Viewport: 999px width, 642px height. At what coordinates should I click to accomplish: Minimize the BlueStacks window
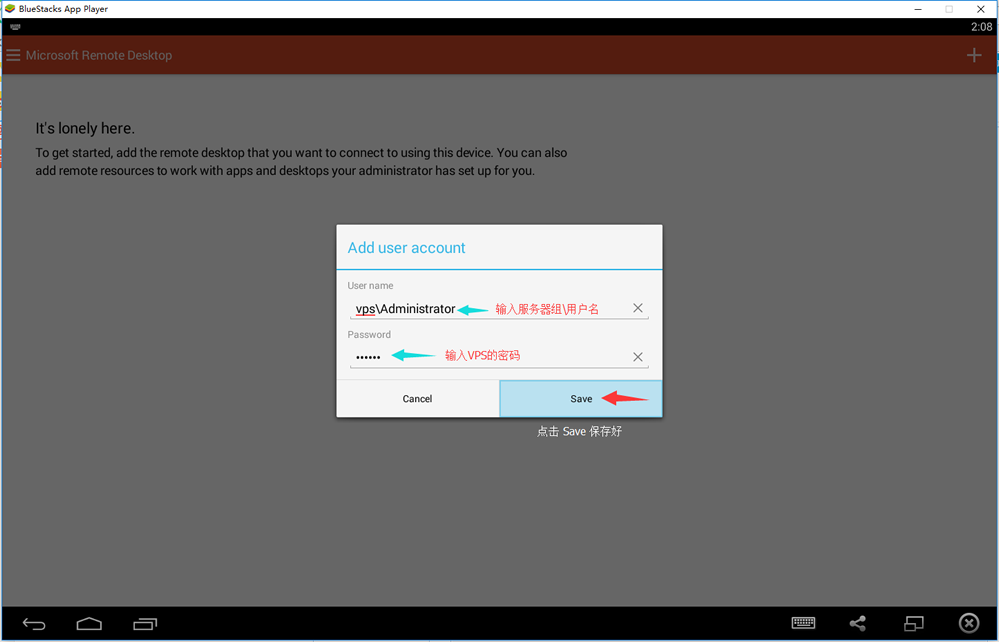pos(918,9)
